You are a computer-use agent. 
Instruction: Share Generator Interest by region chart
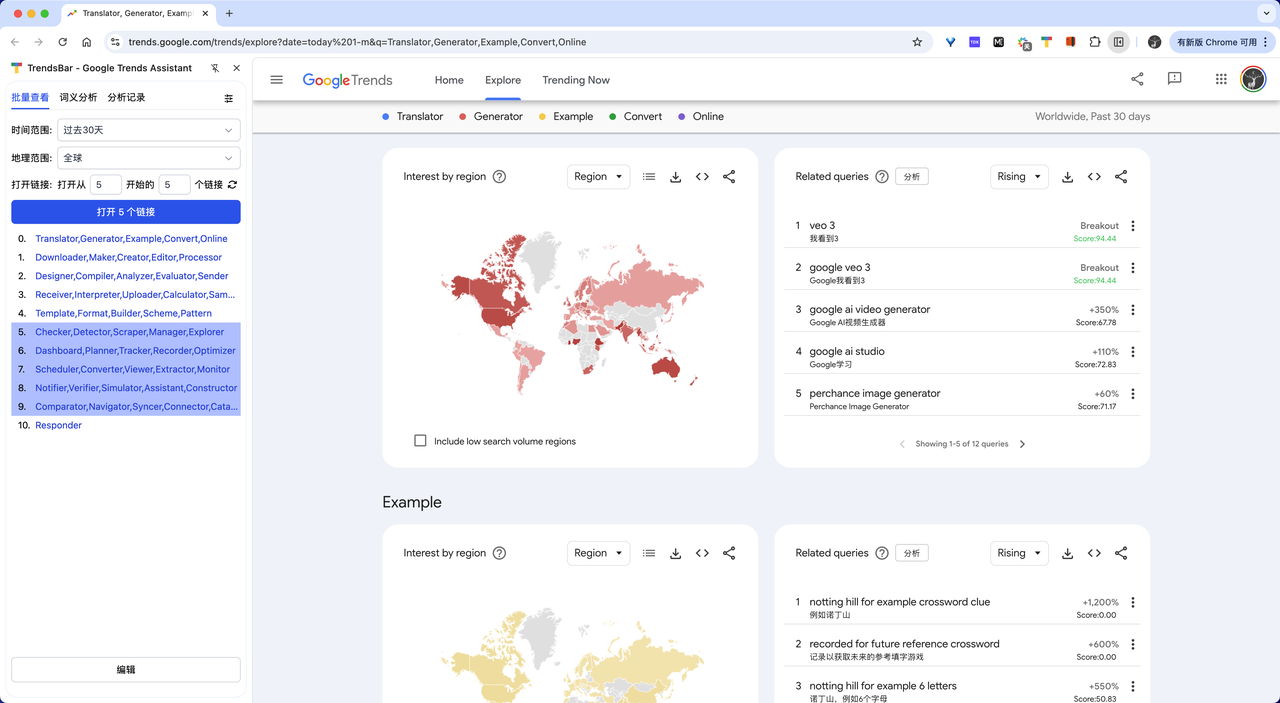pos(729,177)
